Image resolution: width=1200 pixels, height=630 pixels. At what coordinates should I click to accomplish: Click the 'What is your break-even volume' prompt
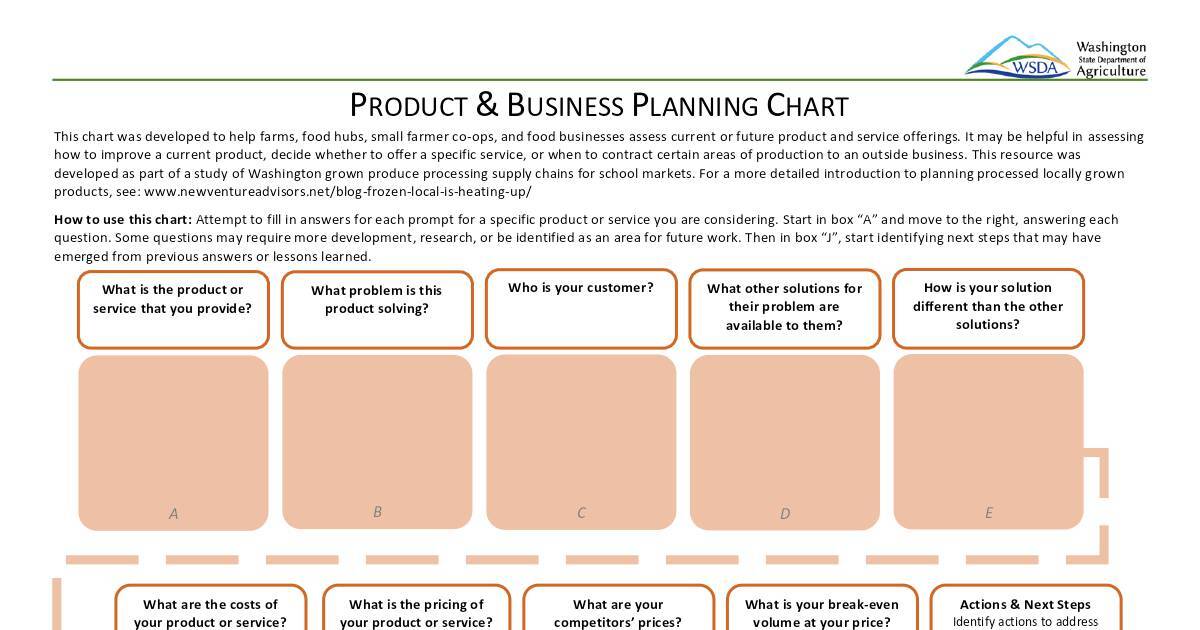[822, 608]
